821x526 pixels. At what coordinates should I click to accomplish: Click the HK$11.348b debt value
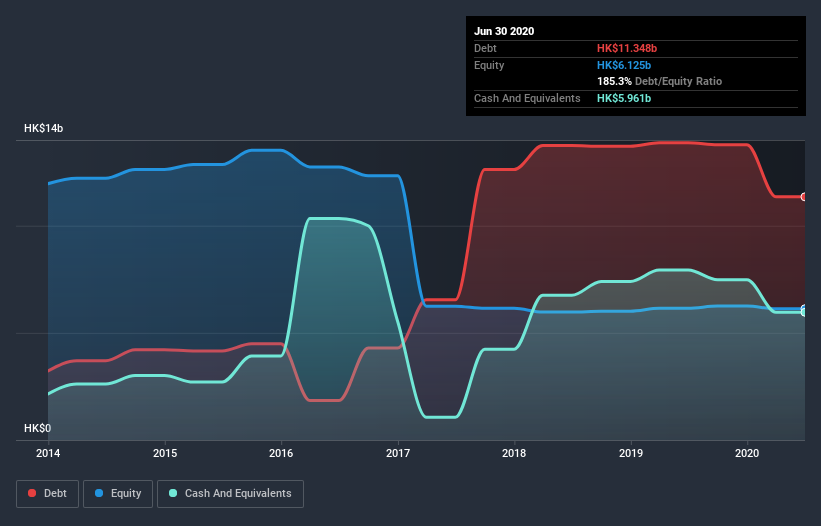(627, 48)
